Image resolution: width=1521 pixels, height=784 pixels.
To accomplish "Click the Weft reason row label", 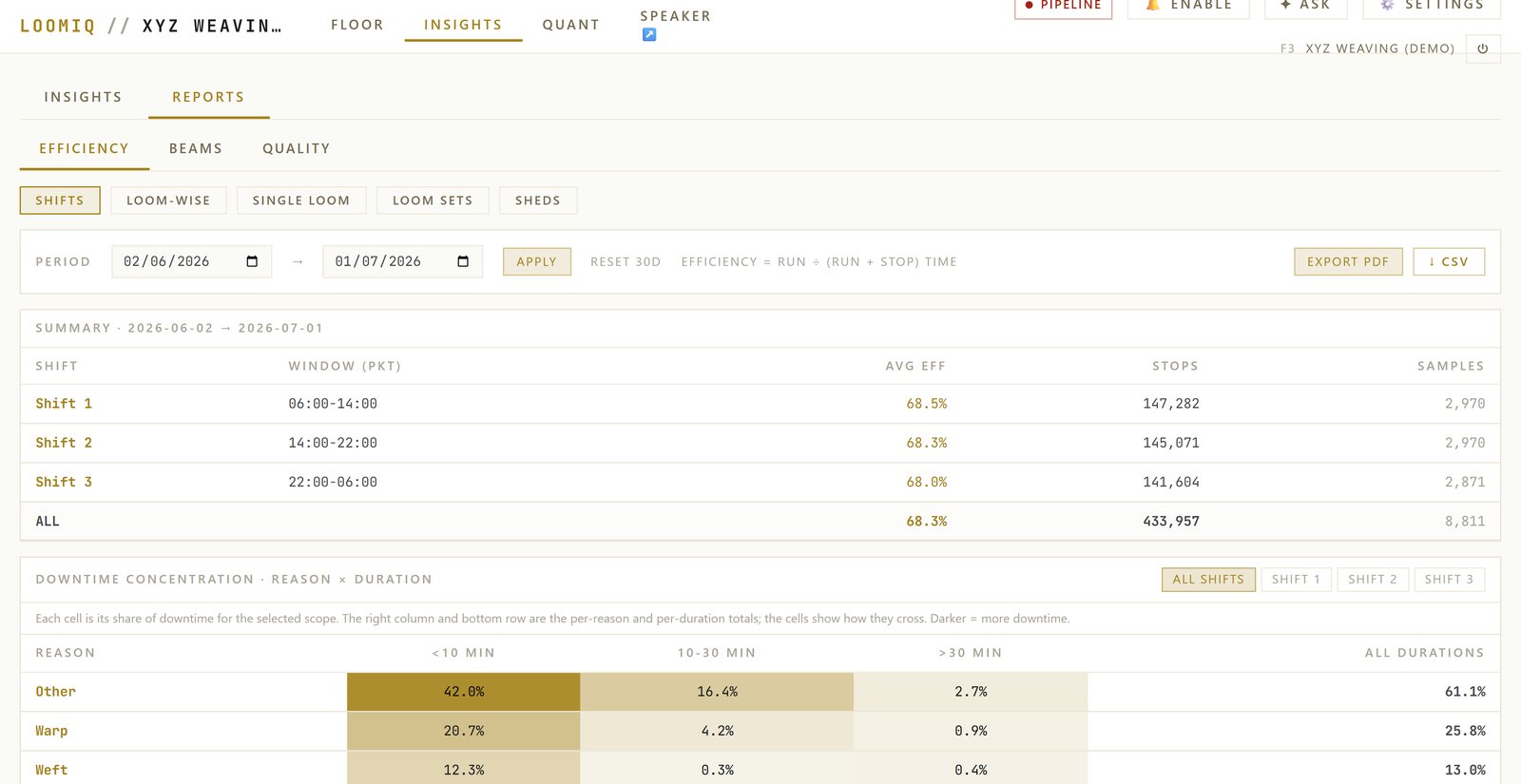I will point(51,770).
